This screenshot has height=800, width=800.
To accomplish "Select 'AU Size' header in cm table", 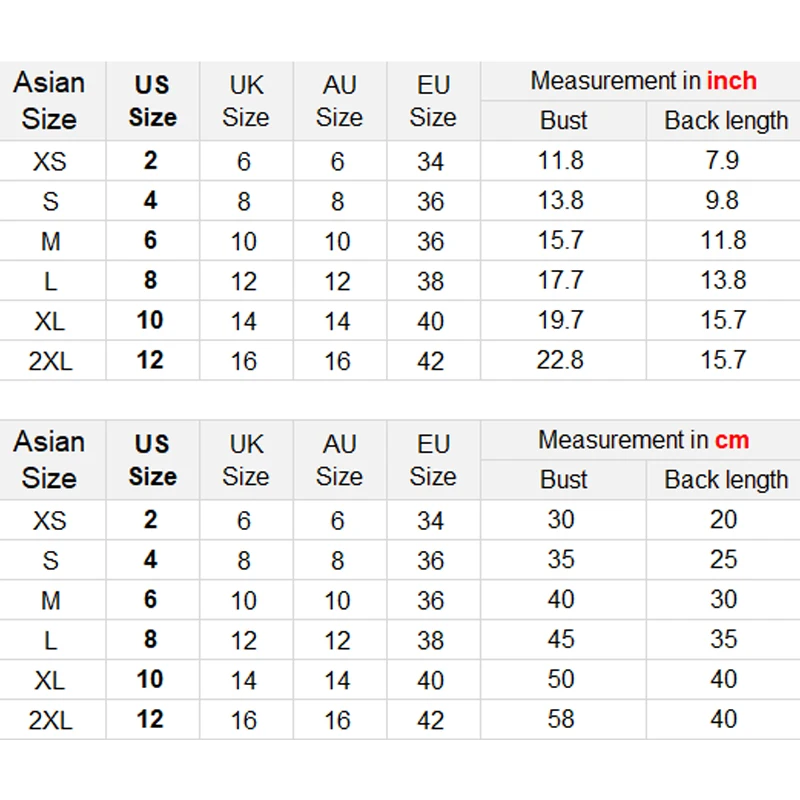I will click(339, 460).
